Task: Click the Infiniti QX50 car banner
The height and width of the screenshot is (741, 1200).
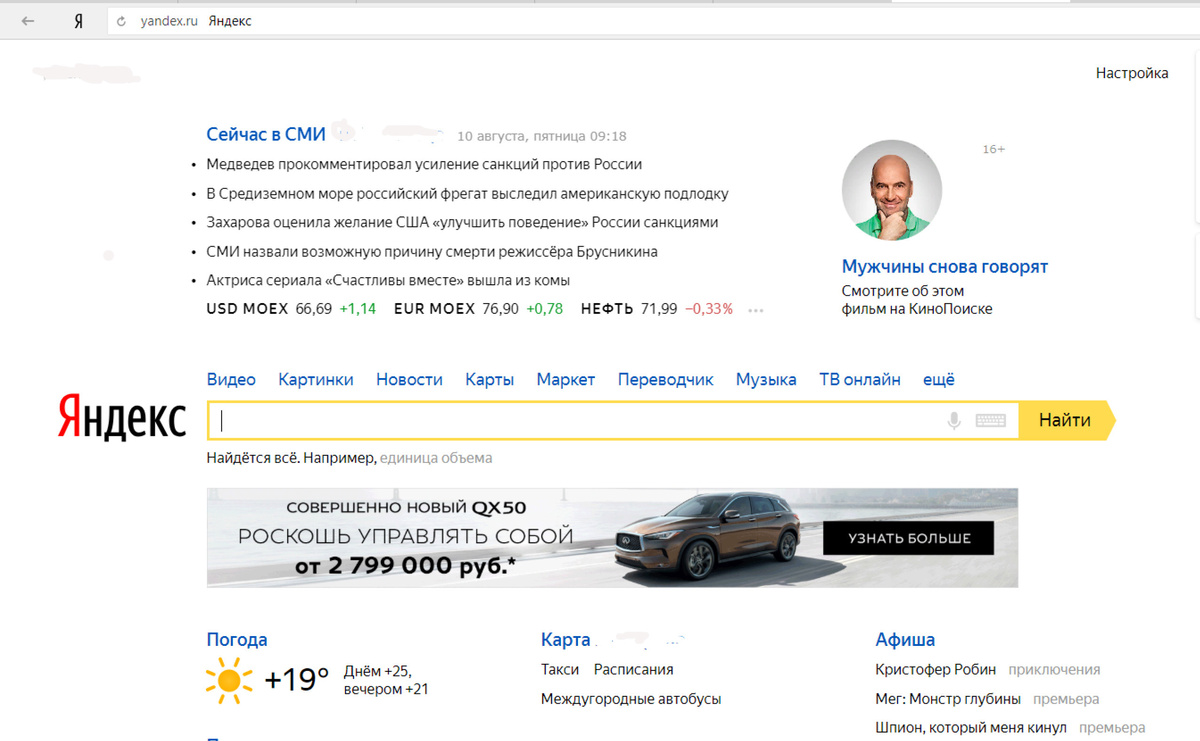Action: click(612, 538)
